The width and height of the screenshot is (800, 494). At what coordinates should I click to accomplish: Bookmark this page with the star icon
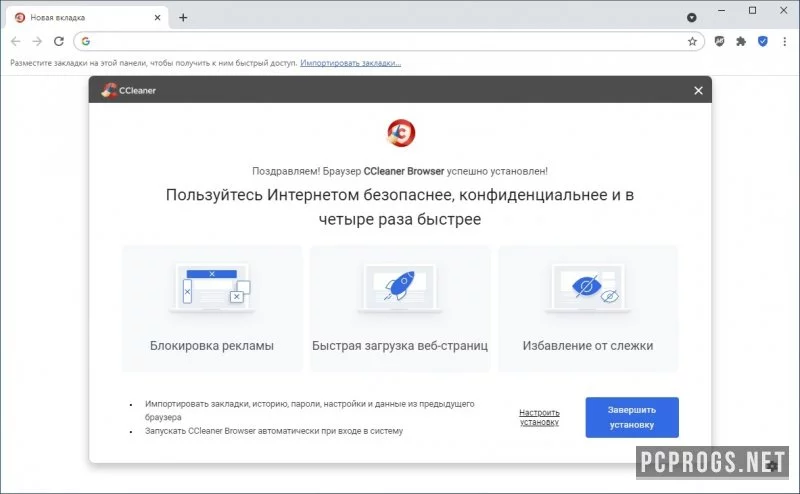(692, 41)
